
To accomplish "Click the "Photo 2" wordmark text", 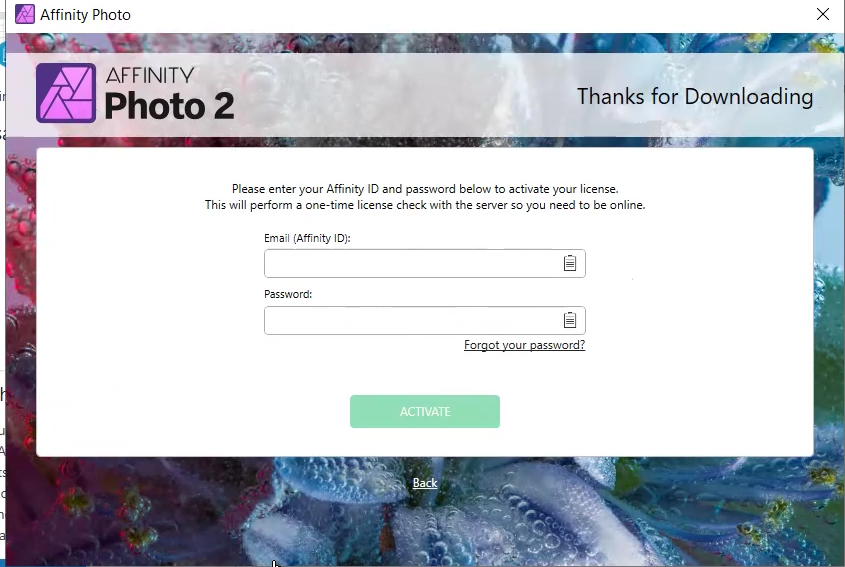I will pyautogui.click(x=169, y=105).
